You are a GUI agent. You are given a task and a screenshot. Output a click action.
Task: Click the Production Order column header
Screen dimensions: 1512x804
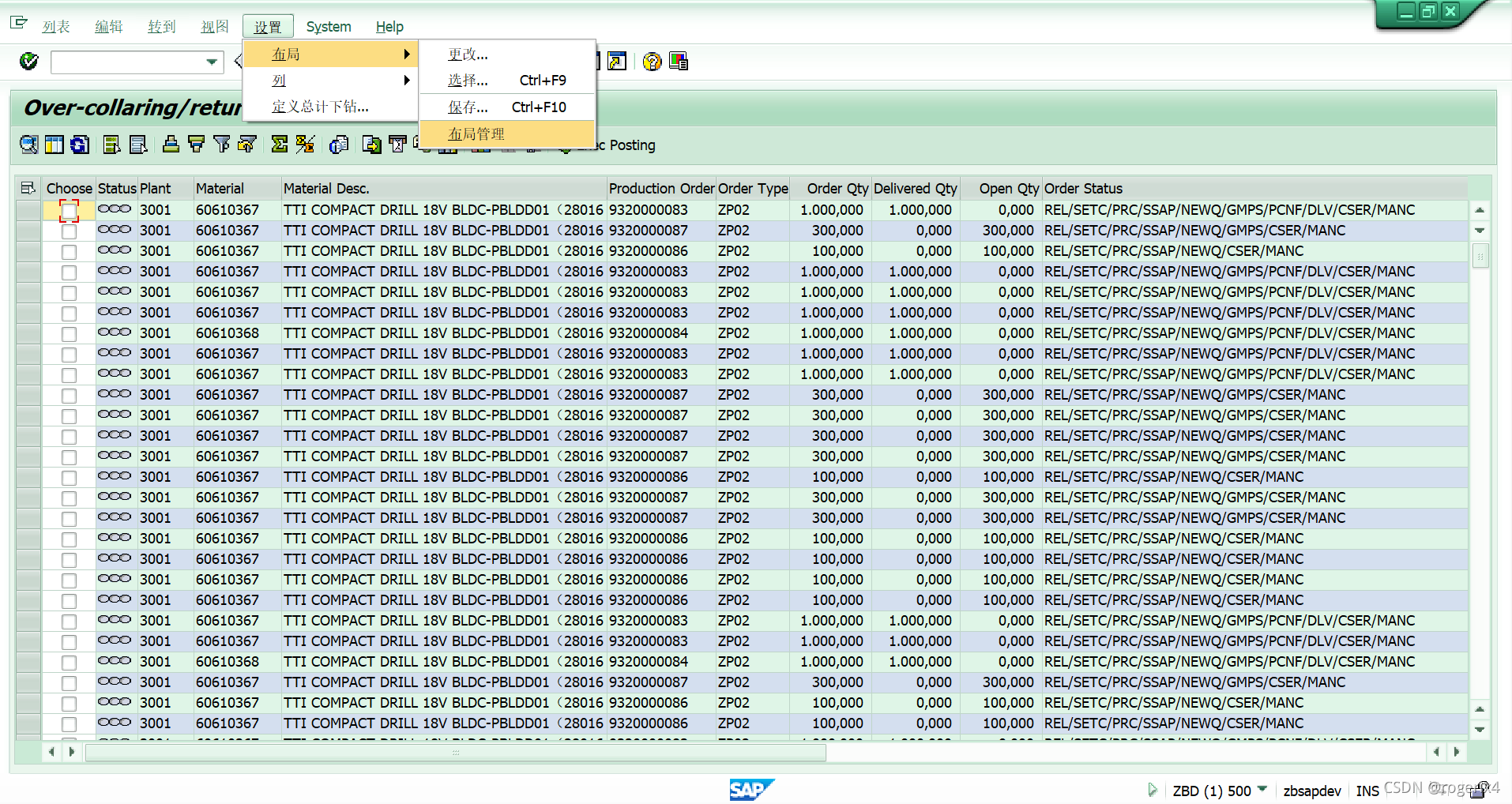(661, 189)
